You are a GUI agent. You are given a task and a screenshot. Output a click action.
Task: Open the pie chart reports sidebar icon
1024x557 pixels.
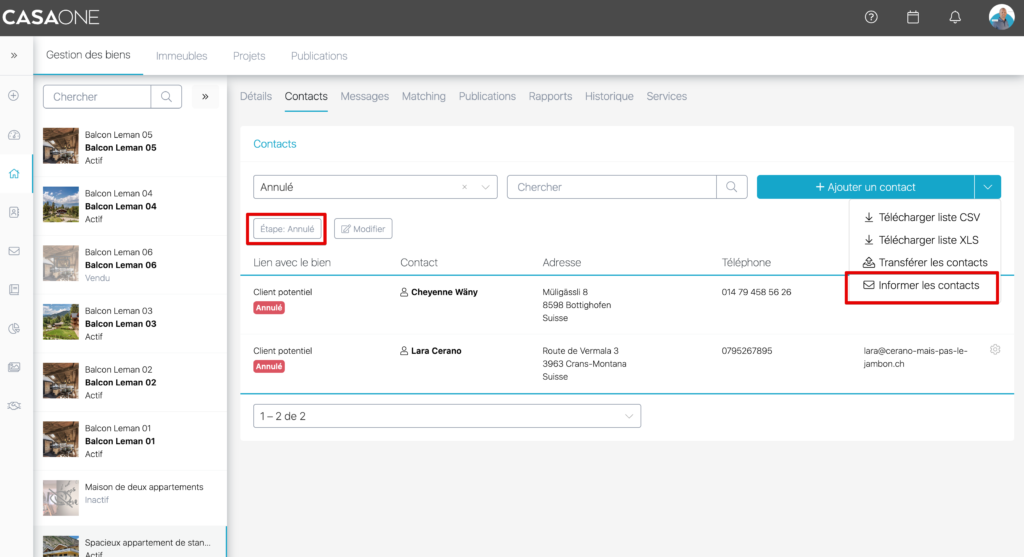pyautogui.click(x=14, y=328)
